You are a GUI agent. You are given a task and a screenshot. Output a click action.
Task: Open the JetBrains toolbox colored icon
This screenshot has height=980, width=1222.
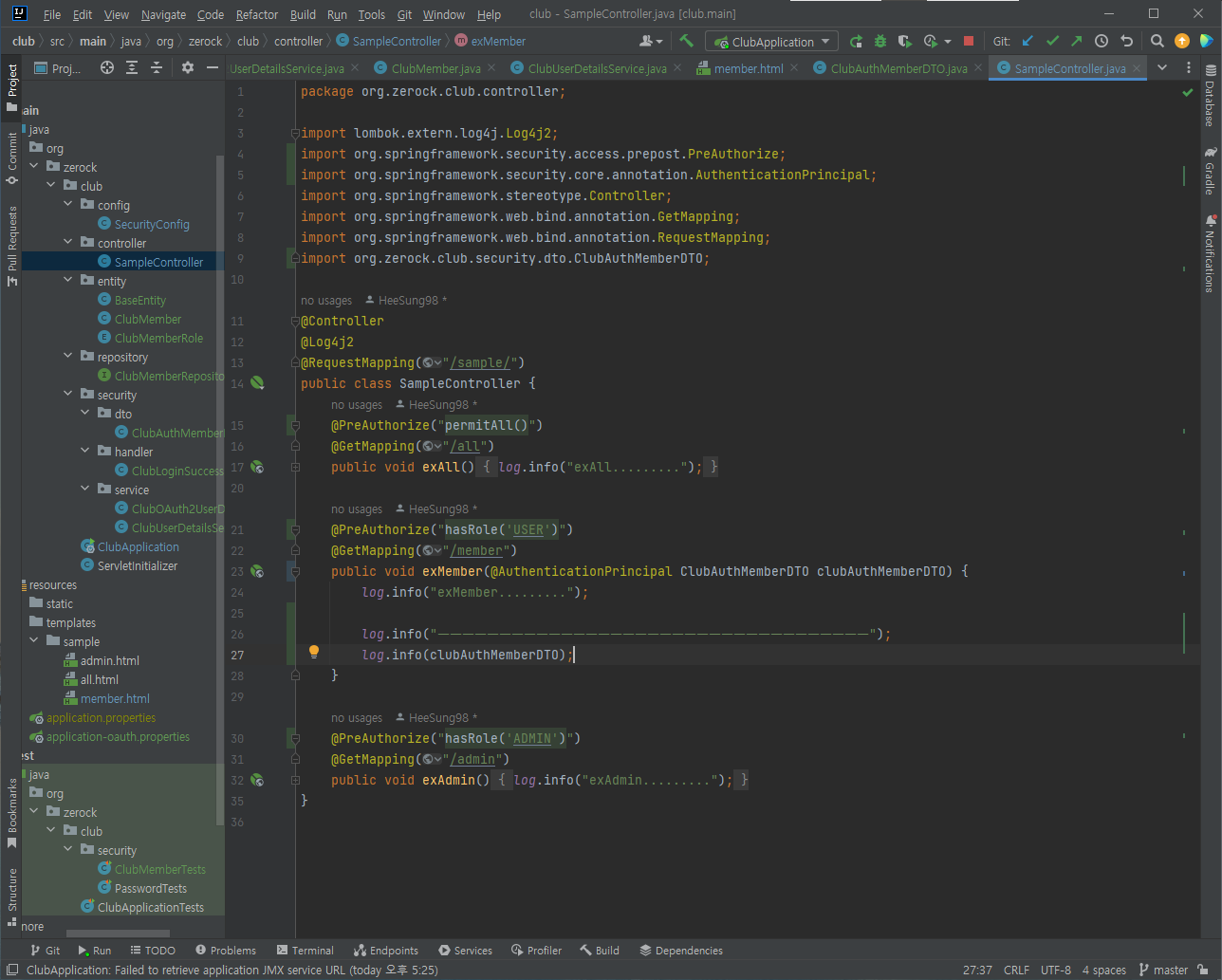point(1206,41)
